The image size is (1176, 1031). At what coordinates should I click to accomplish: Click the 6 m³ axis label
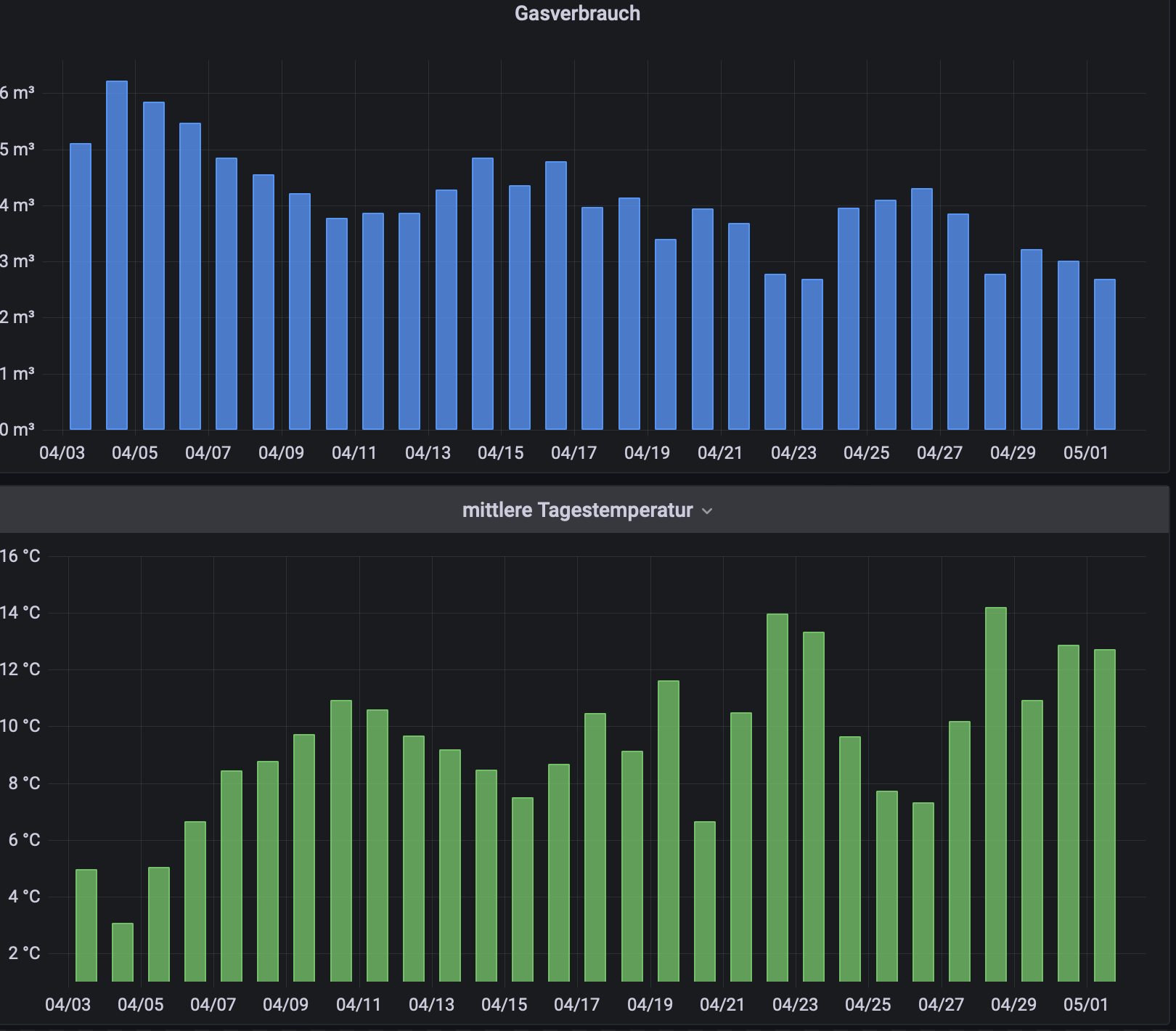pyautogui.click(x=17, y=93)
